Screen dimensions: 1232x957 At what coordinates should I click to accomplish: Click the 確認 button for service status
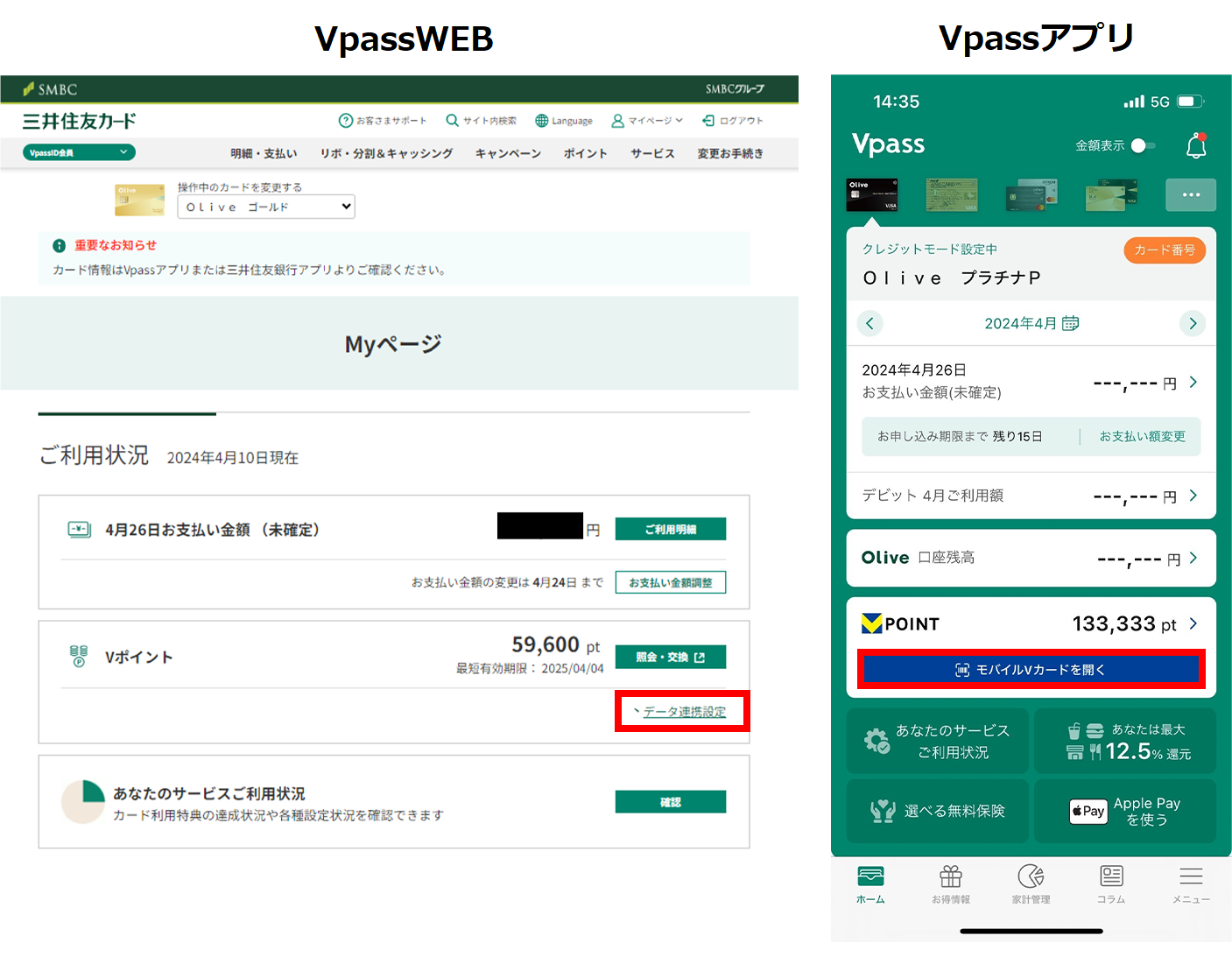671,802
